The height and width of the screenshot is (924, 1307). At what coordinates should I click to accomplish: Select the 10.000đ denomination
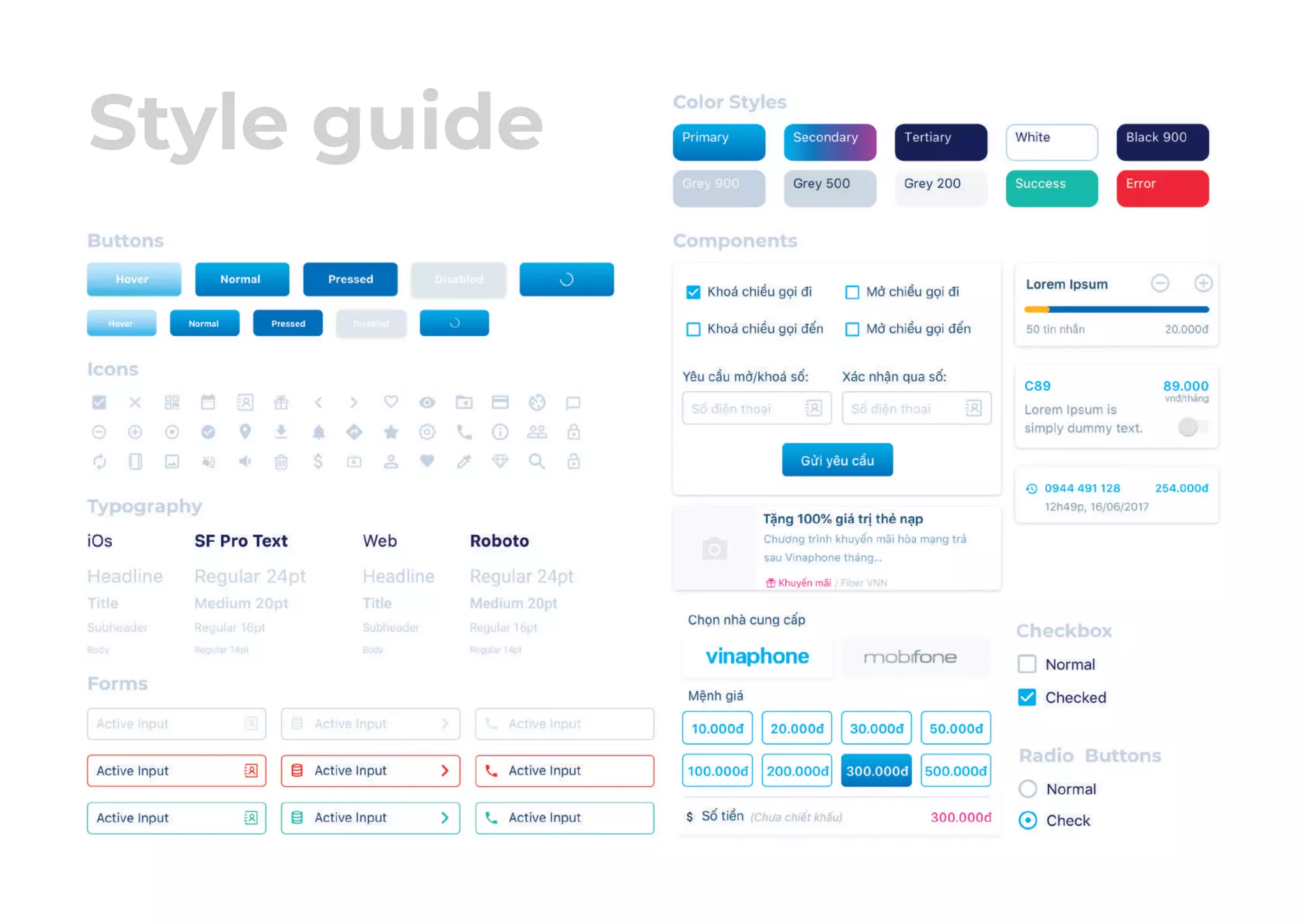pyautogui.click(x=717, y=728)
